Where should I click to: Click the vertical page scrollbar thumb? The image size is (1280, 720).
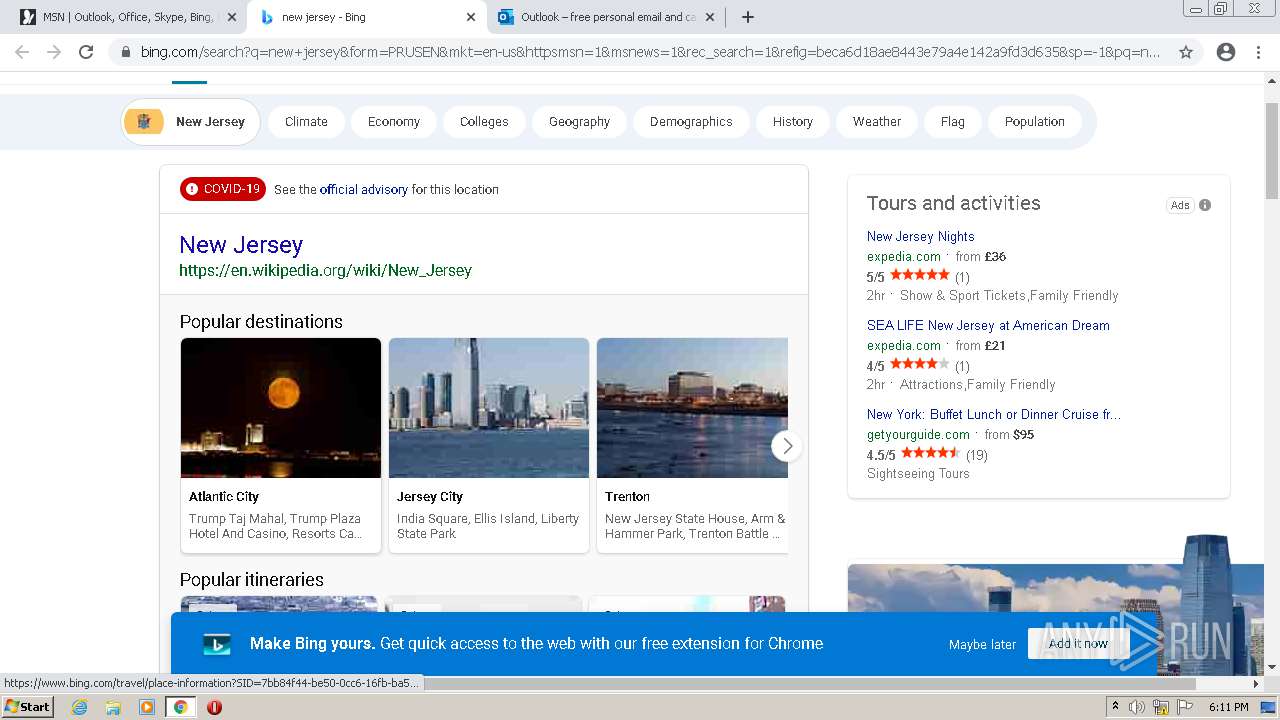(x=1272, y=150)
